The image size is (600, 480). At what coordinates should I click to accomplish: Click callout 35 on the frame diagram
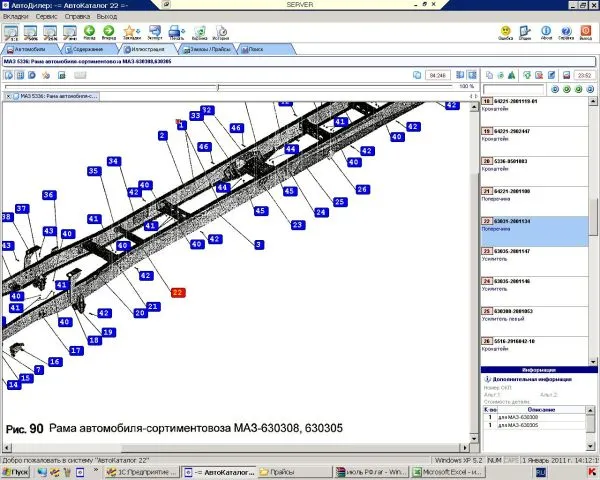pos(94,171)
